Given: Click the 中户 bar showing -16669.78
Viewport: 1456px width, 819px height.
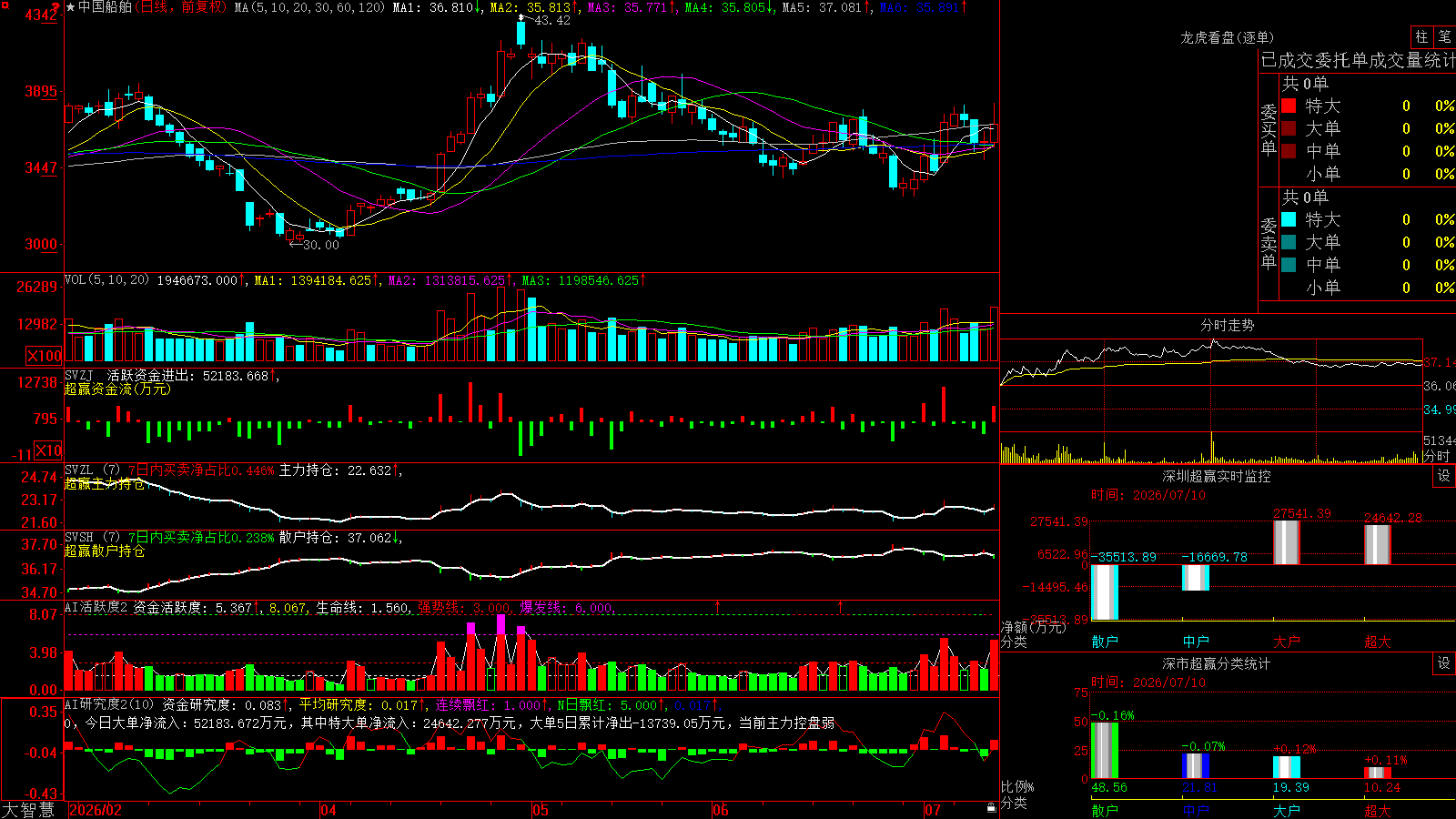Looking at the screenshot, I should (x=1196, y=578).
